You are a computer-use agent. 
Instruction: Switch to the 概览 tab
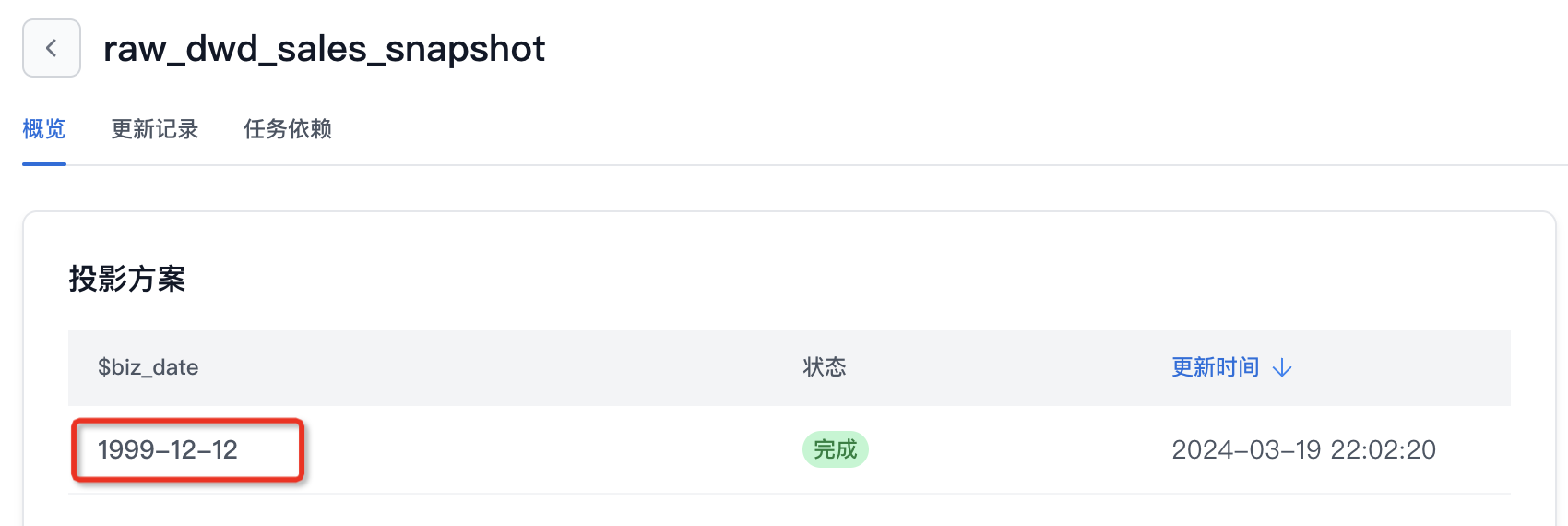pos(44,129)
